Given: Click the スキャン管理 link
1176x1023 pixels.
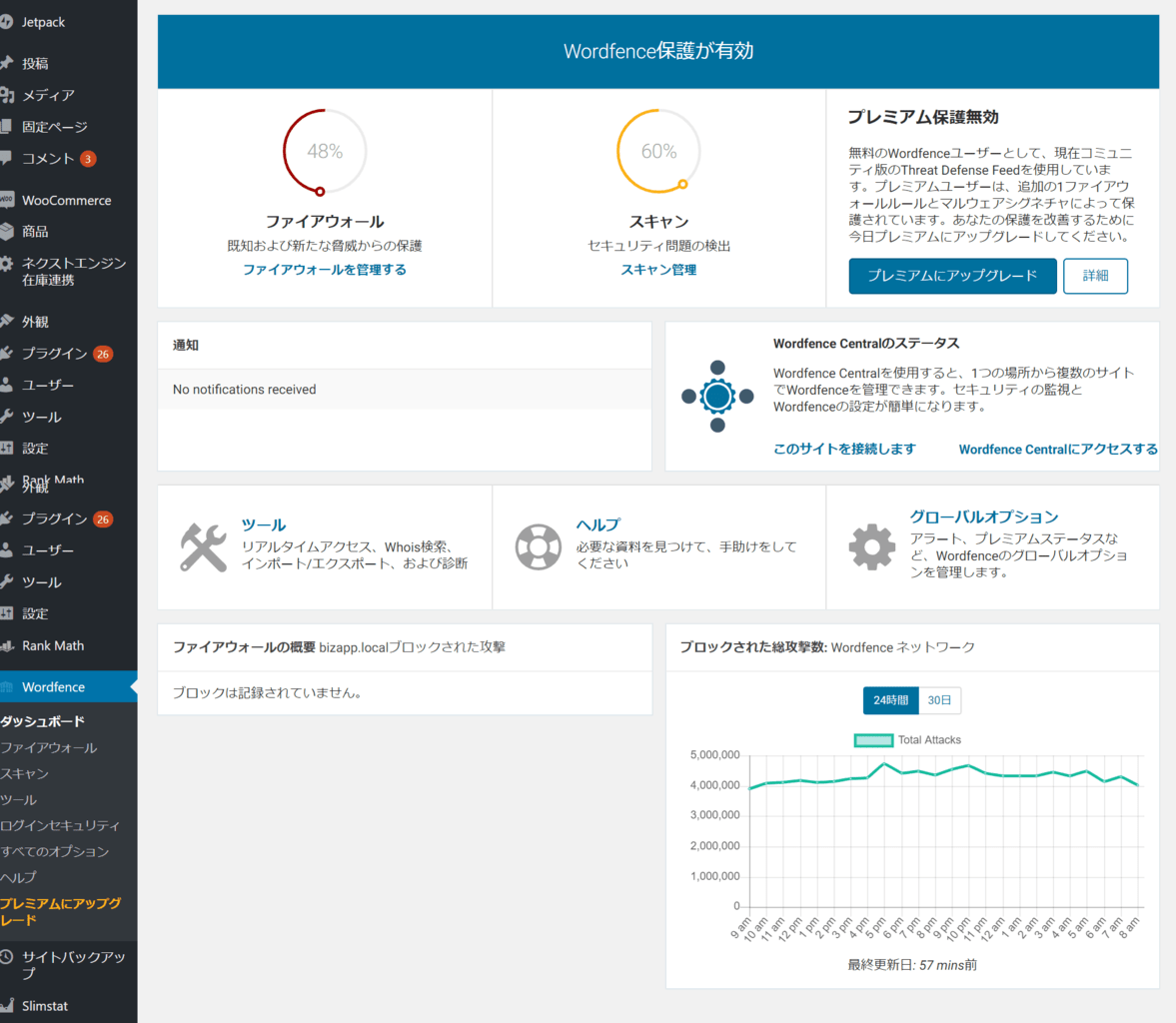Looking at the screenshot, I should [x=658, y=270].
